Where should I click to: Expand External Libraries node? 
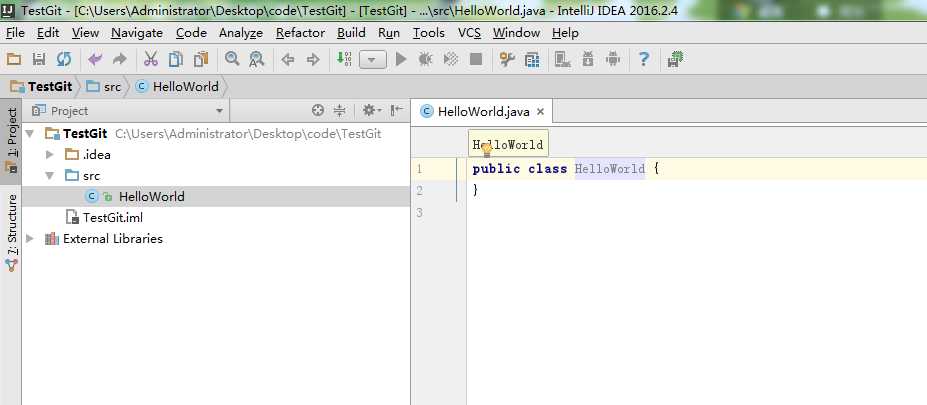31,239
